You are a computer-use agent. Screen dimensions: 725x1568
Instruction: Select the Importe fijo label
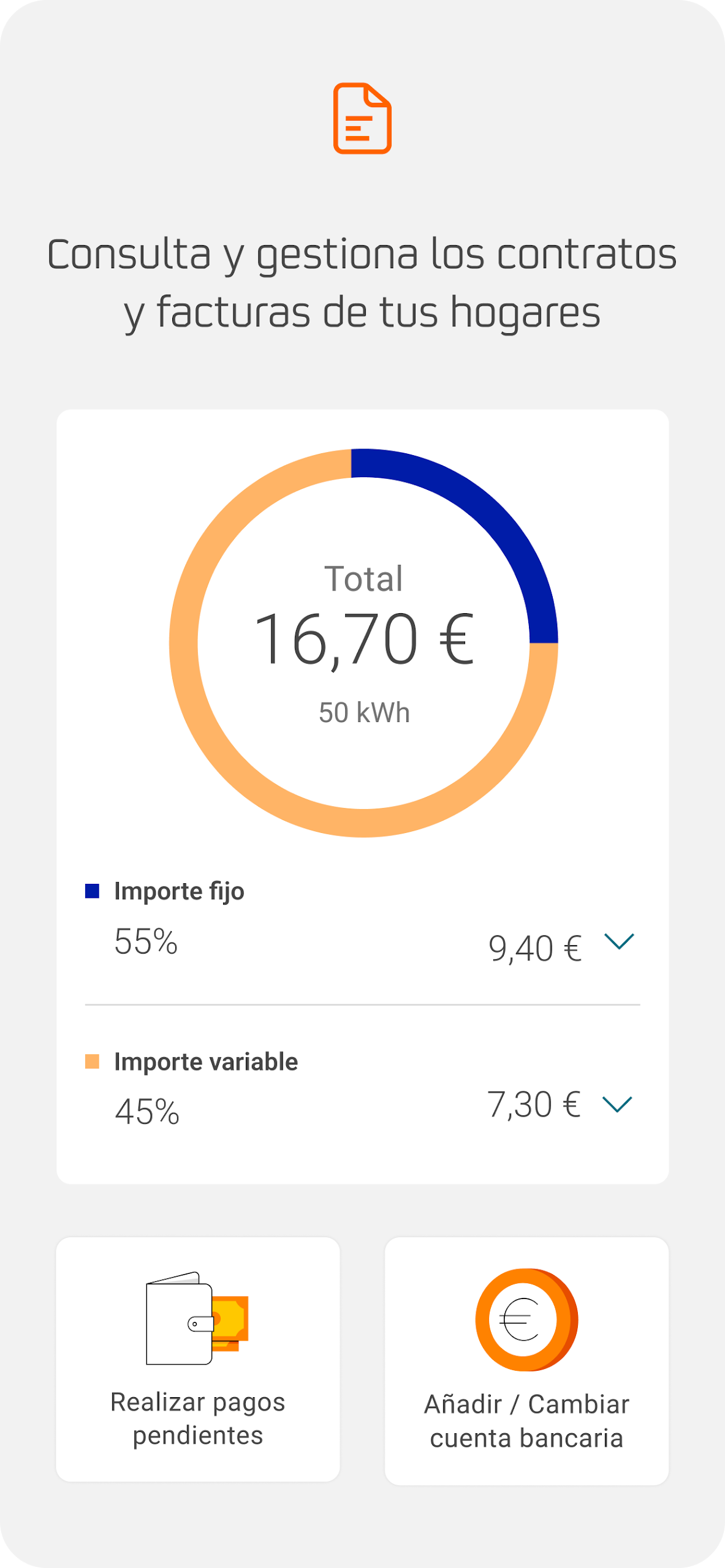(179, 891)
